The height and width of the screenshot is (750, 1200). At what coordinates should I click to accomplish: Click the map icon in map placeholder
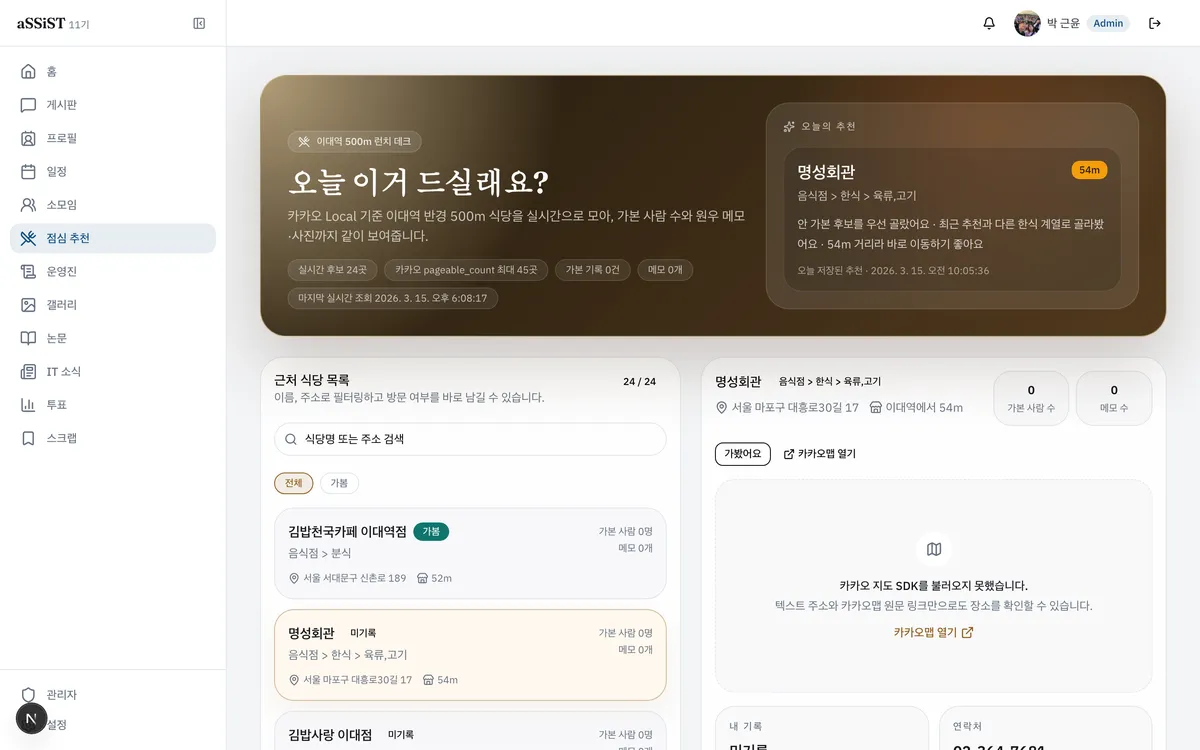click(934, 549)
